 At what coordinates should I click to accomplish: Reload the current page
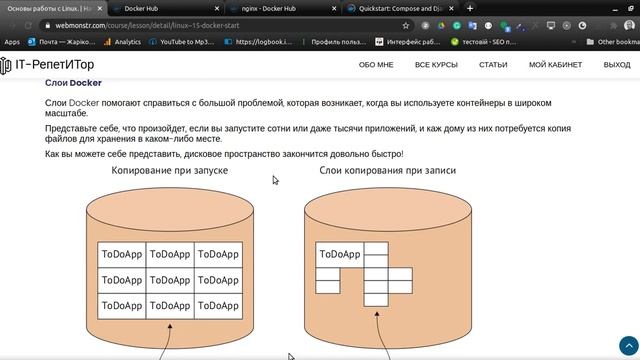(x=28, y=25)
